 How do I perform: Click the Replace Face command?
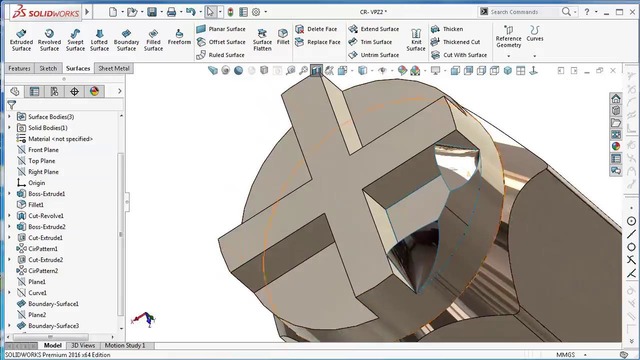click(318, 42)
